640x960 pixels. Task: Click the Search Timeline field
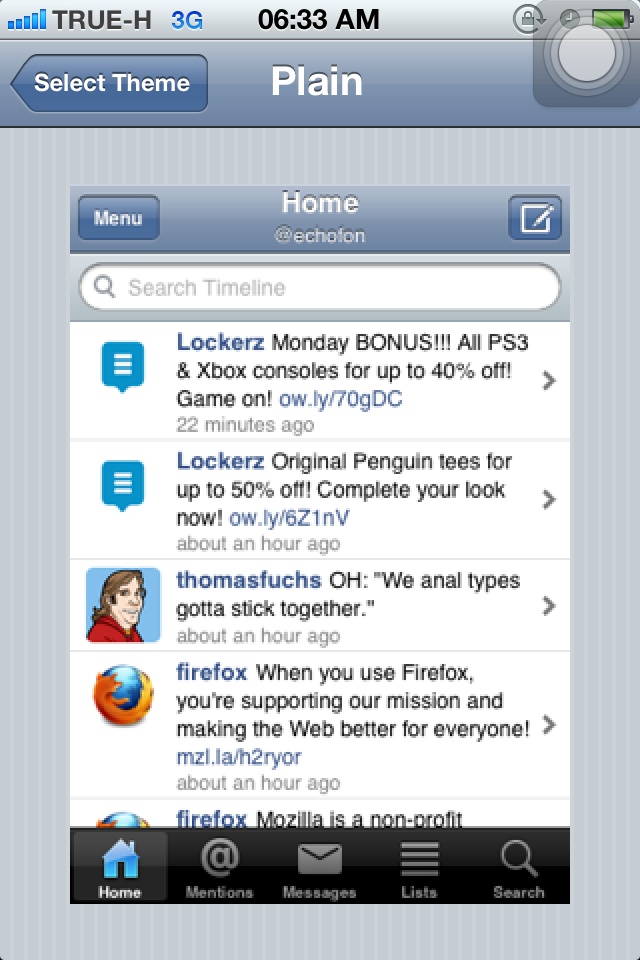pos(320,288)
